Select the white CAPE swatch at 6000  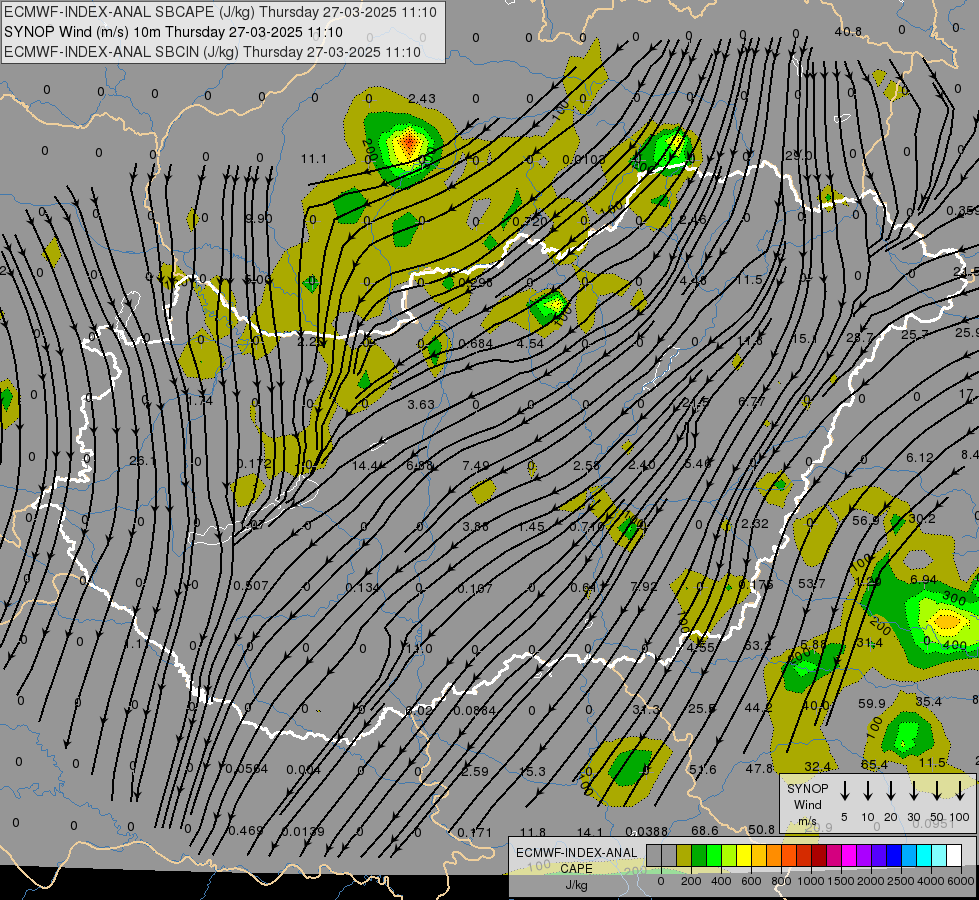(x=954, y=856)
